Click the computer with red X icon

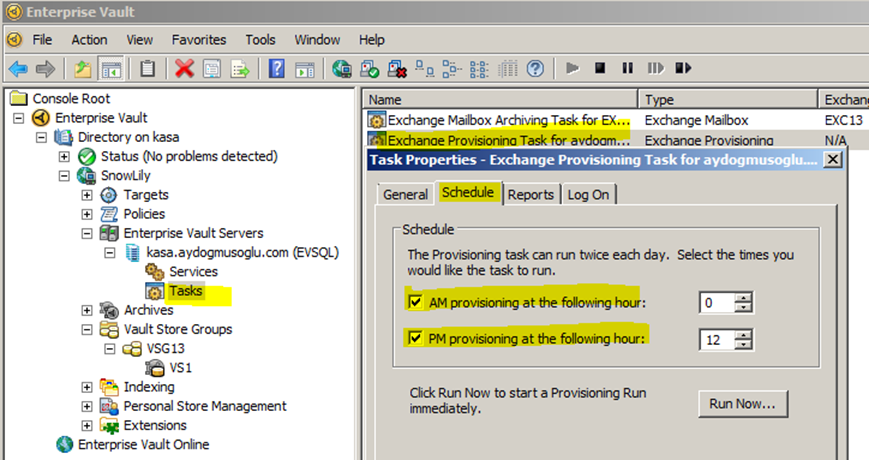click(x=397, y=69)
